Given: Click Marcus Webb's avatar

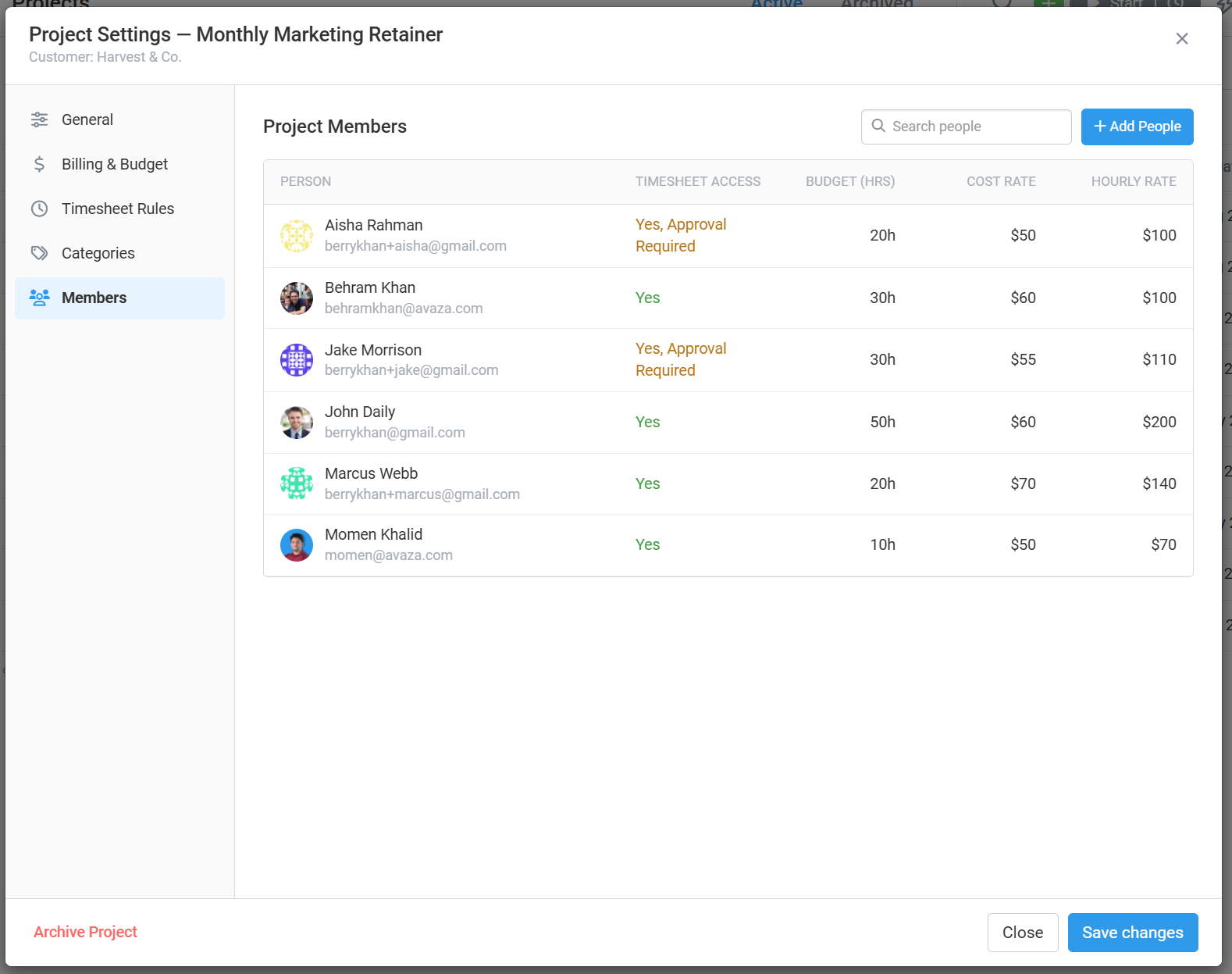Looking at the screenshot, I should pos(297,483).
